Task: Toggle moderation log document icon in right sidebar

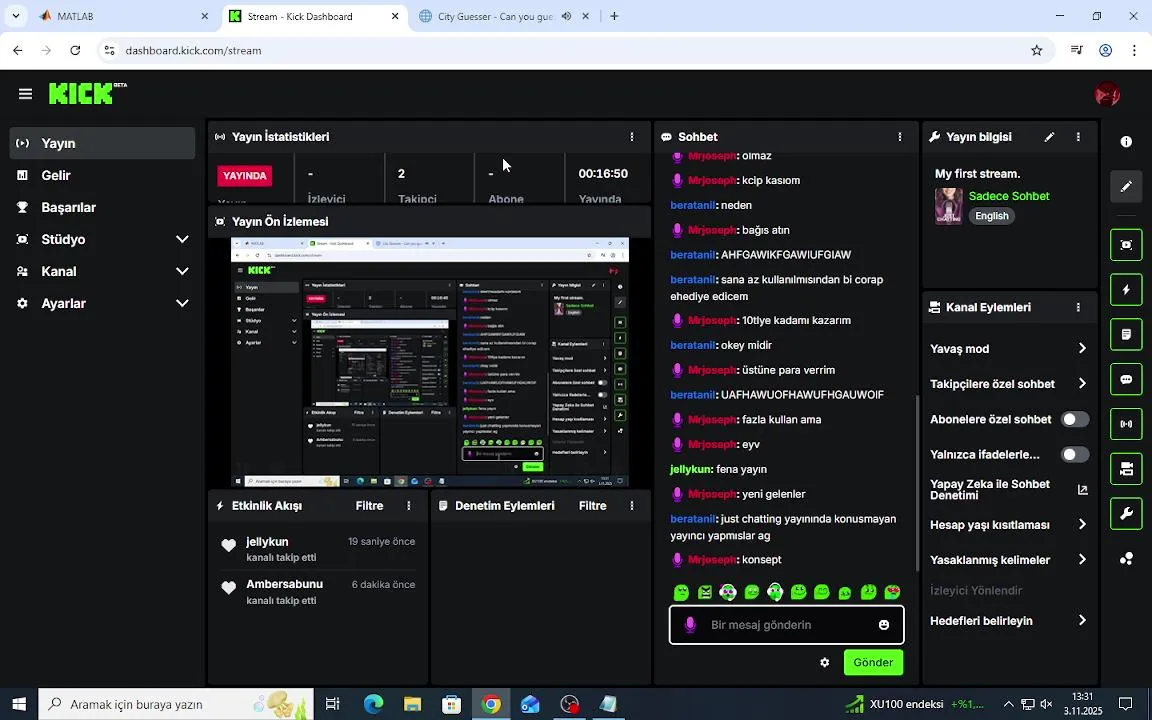Action: (x=1126, y=334)
